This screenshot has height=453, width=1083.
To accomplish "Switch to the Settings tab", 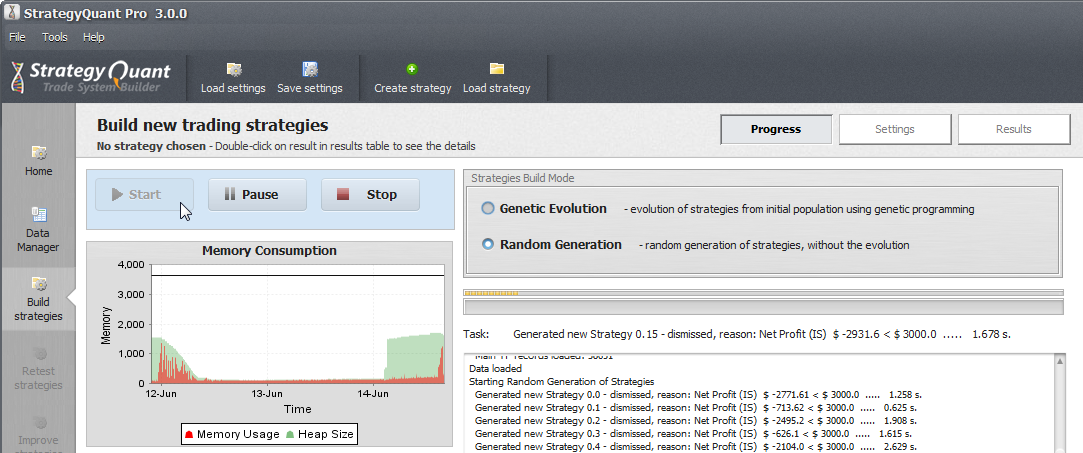I will (x=895, y=129).
